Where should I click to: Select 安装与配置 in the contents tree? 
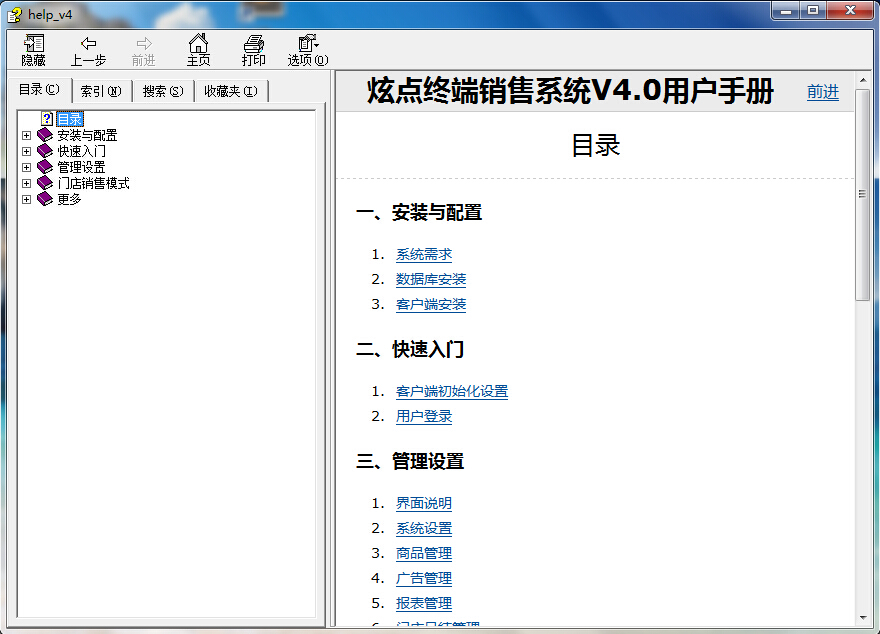[x=87, y=135]
